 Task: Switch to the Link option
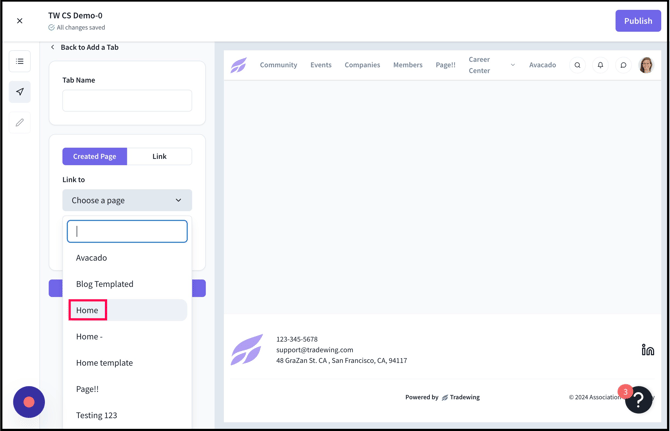(x=159, y=156)
